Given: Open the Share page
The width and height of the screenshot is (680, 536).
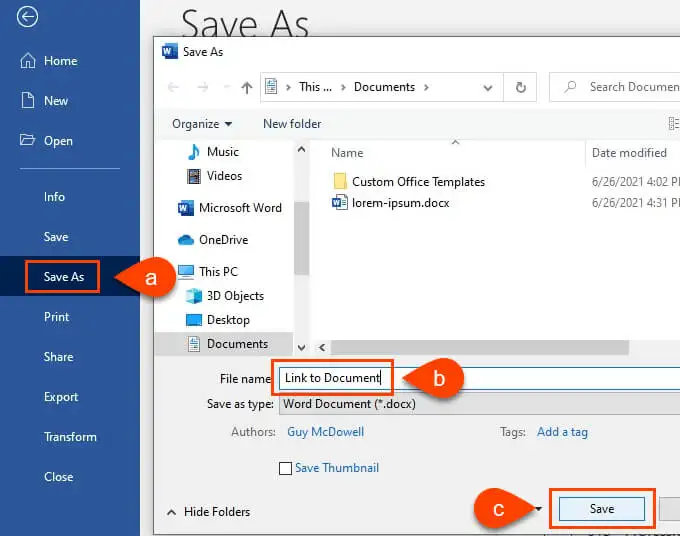Looking at the screenshot, I should click(x=59, y=357).
